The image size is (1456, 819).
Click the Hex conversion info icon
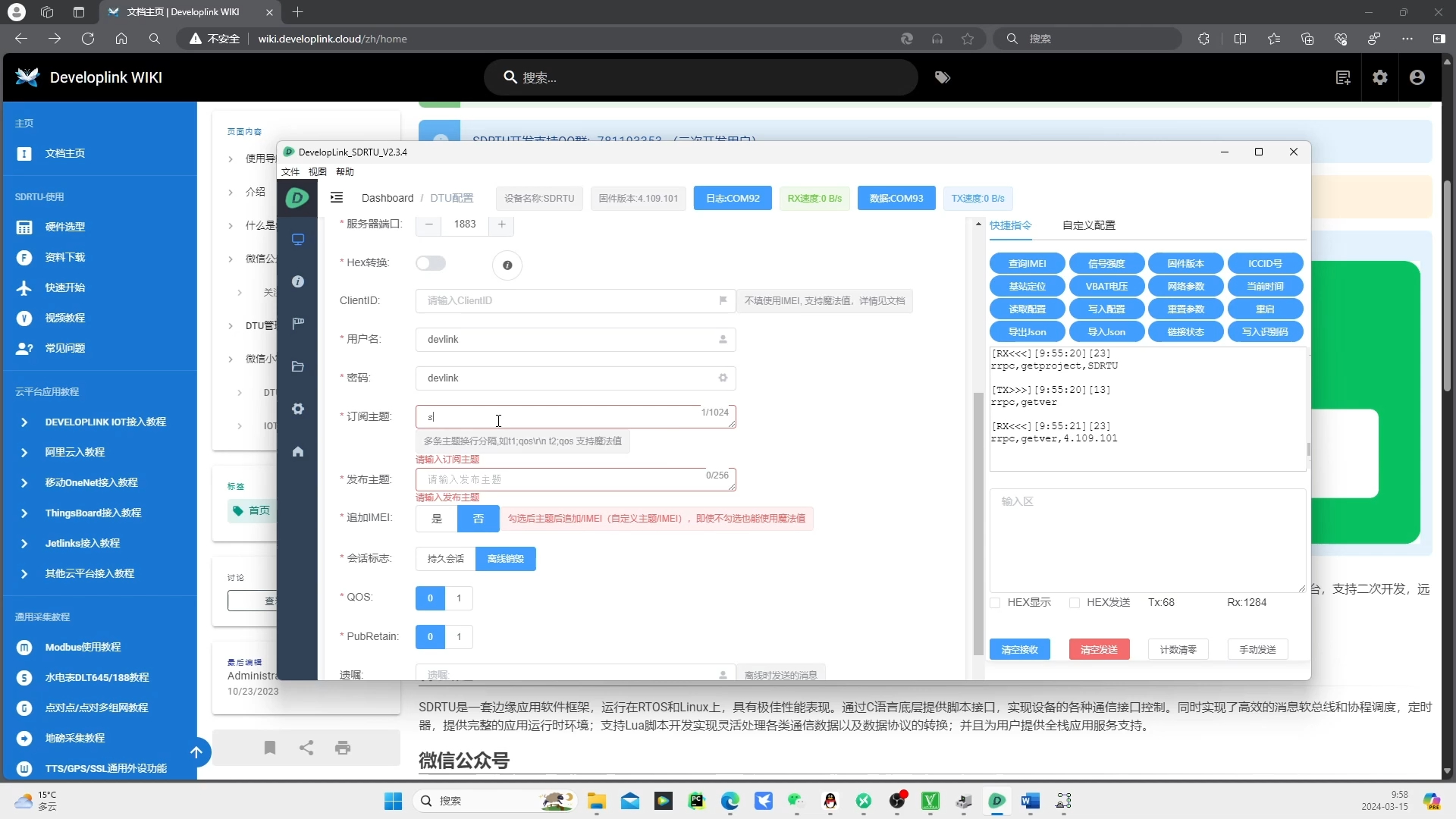coord(507,265)
